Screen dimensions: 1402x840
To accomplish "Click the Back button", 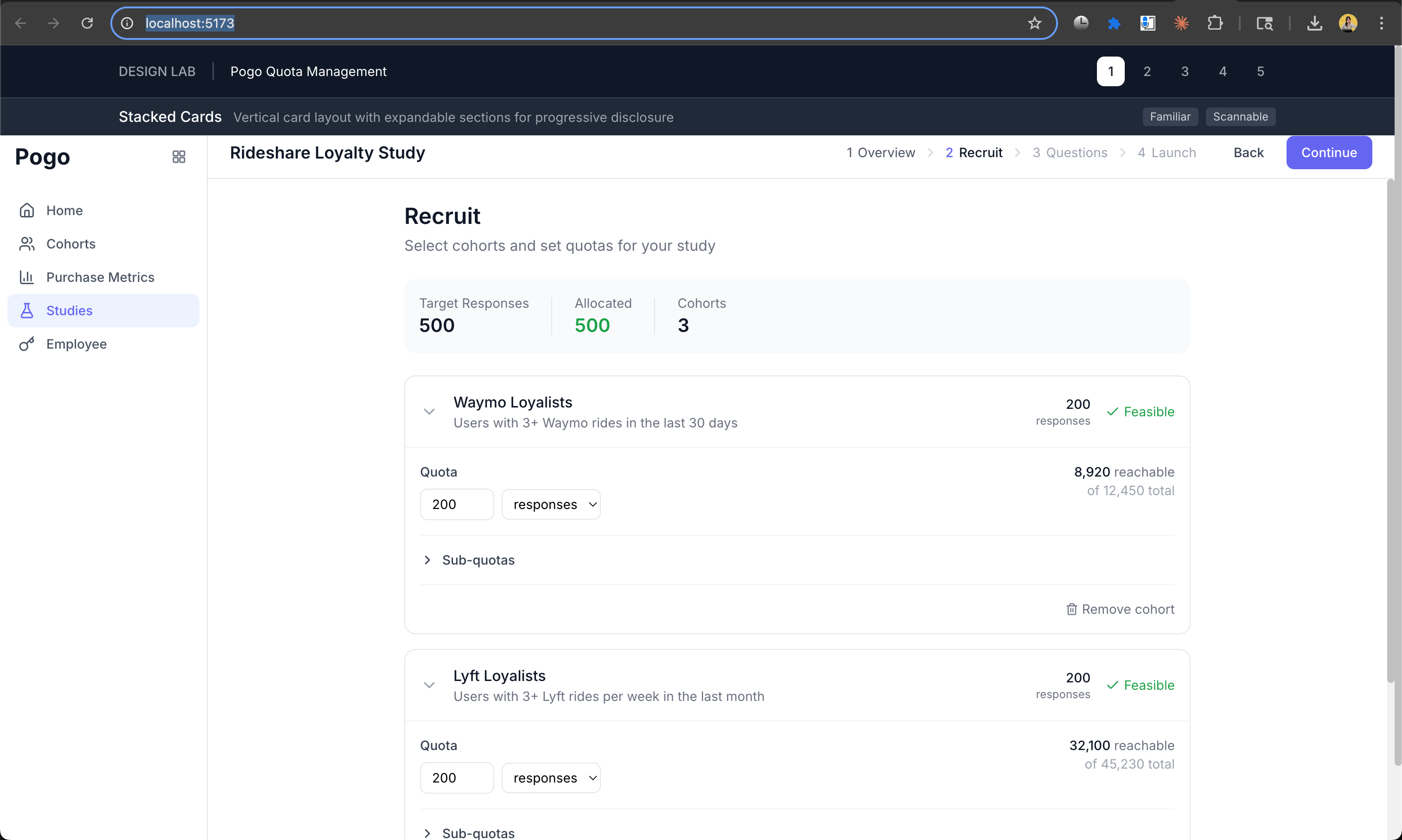I will pos(1248,153).
